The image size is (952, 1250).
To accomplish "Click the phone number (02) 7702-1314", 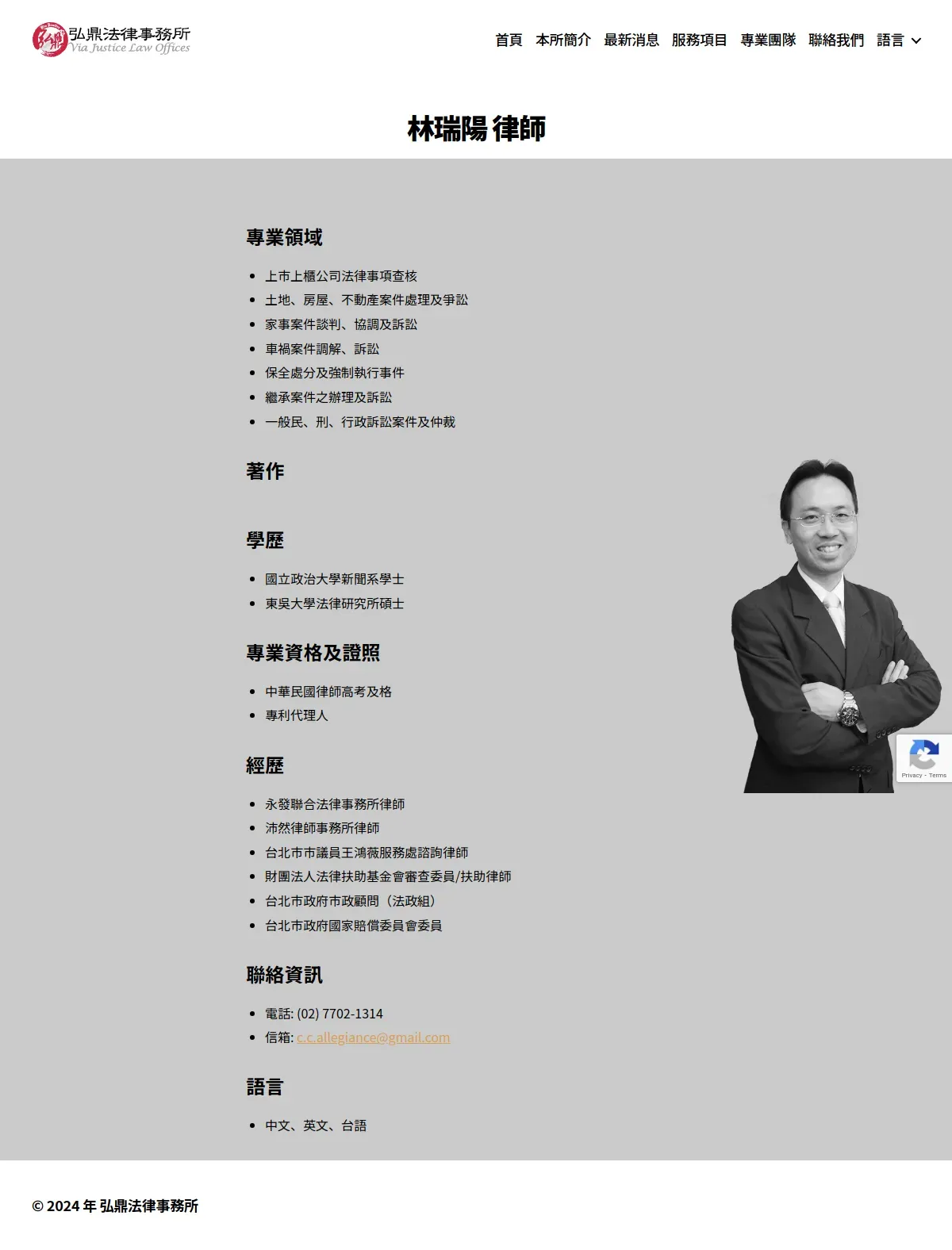I will (x=340, y=1014).
